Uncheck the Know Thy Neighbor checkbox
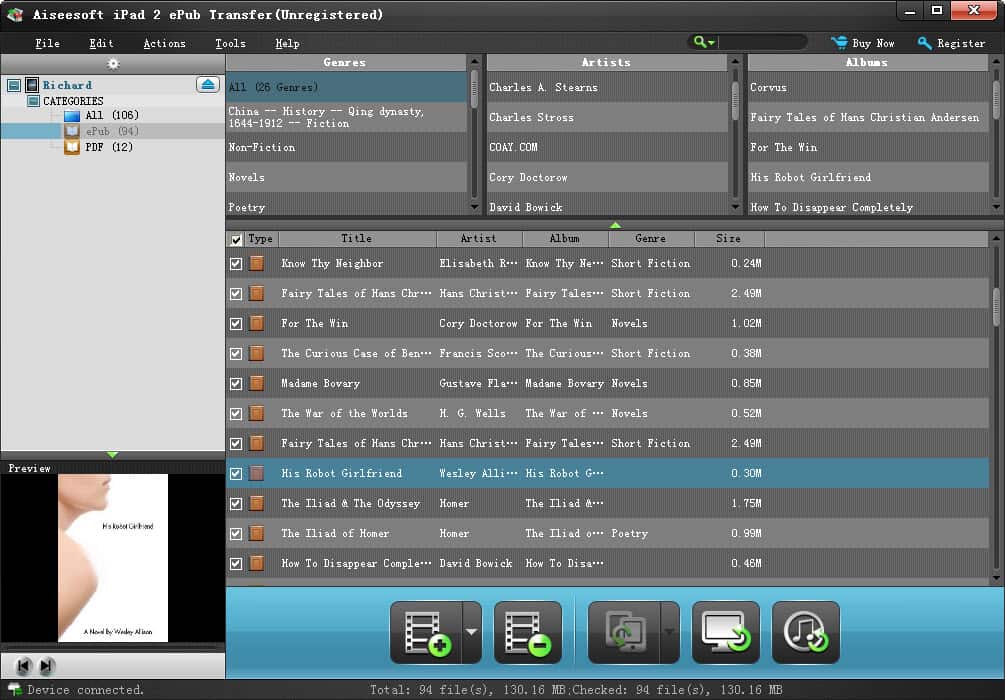This screenshot has width=1005, height=700. point(236,263)
